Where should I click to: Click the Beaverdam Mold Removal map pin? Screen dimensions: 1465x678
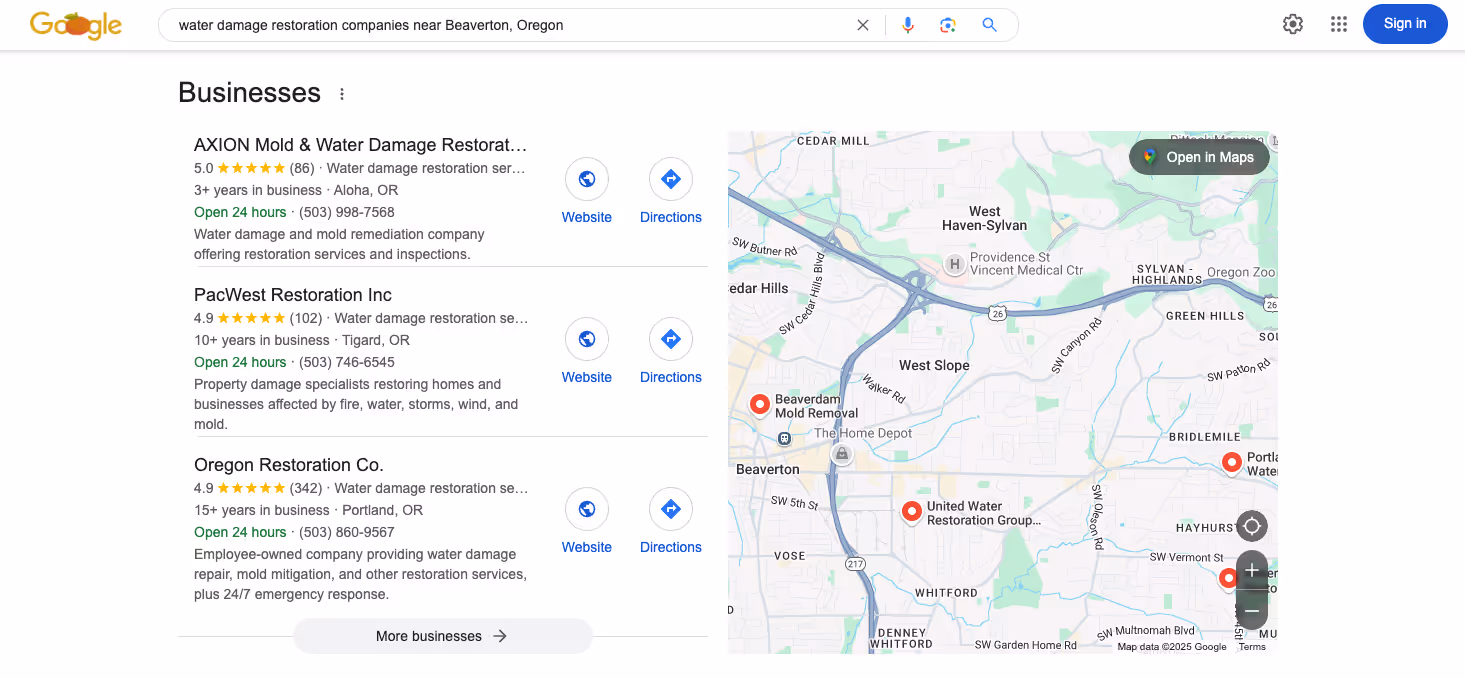pos(761,404)
